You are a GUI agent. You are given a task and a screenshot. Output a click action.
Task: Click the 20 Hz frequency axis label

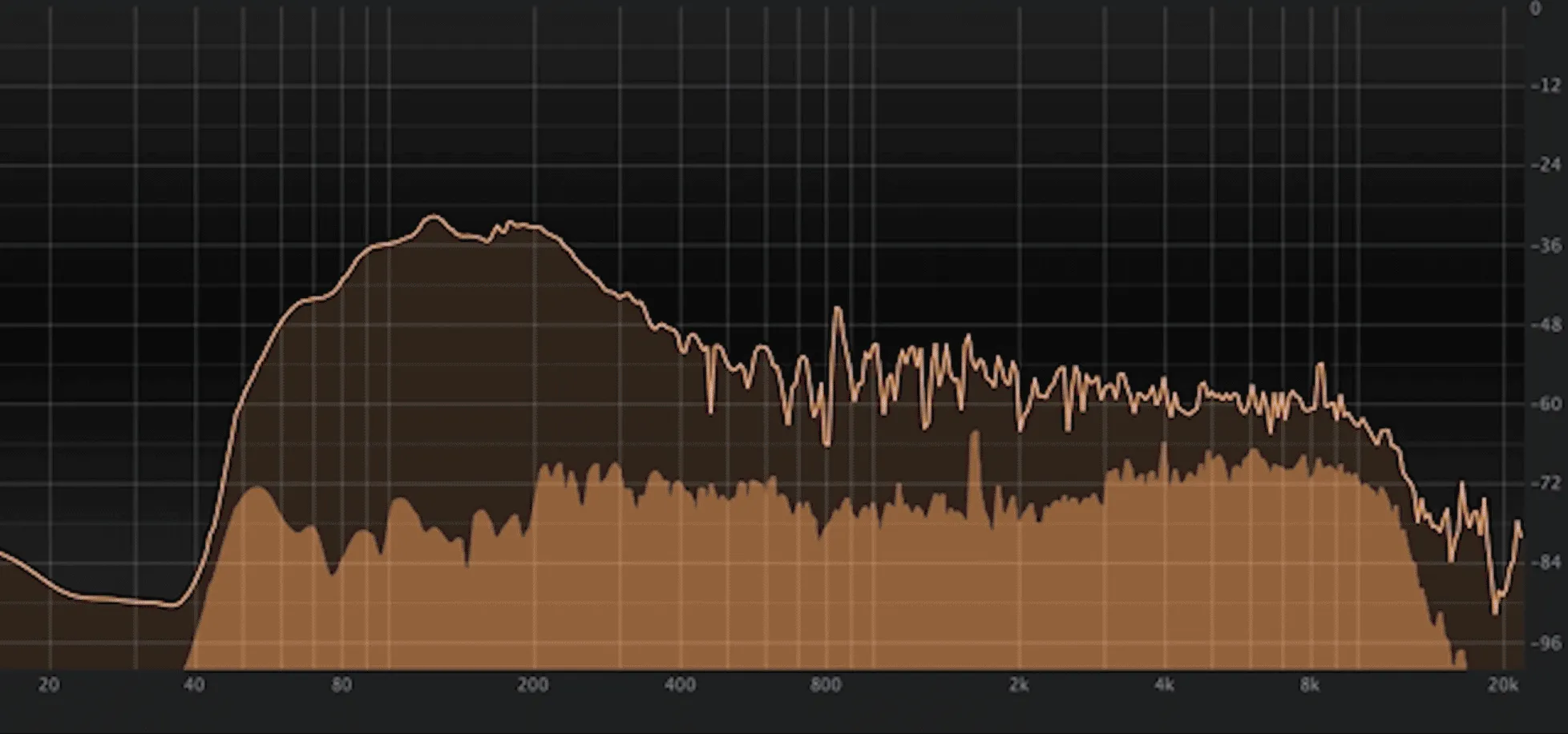49,685
